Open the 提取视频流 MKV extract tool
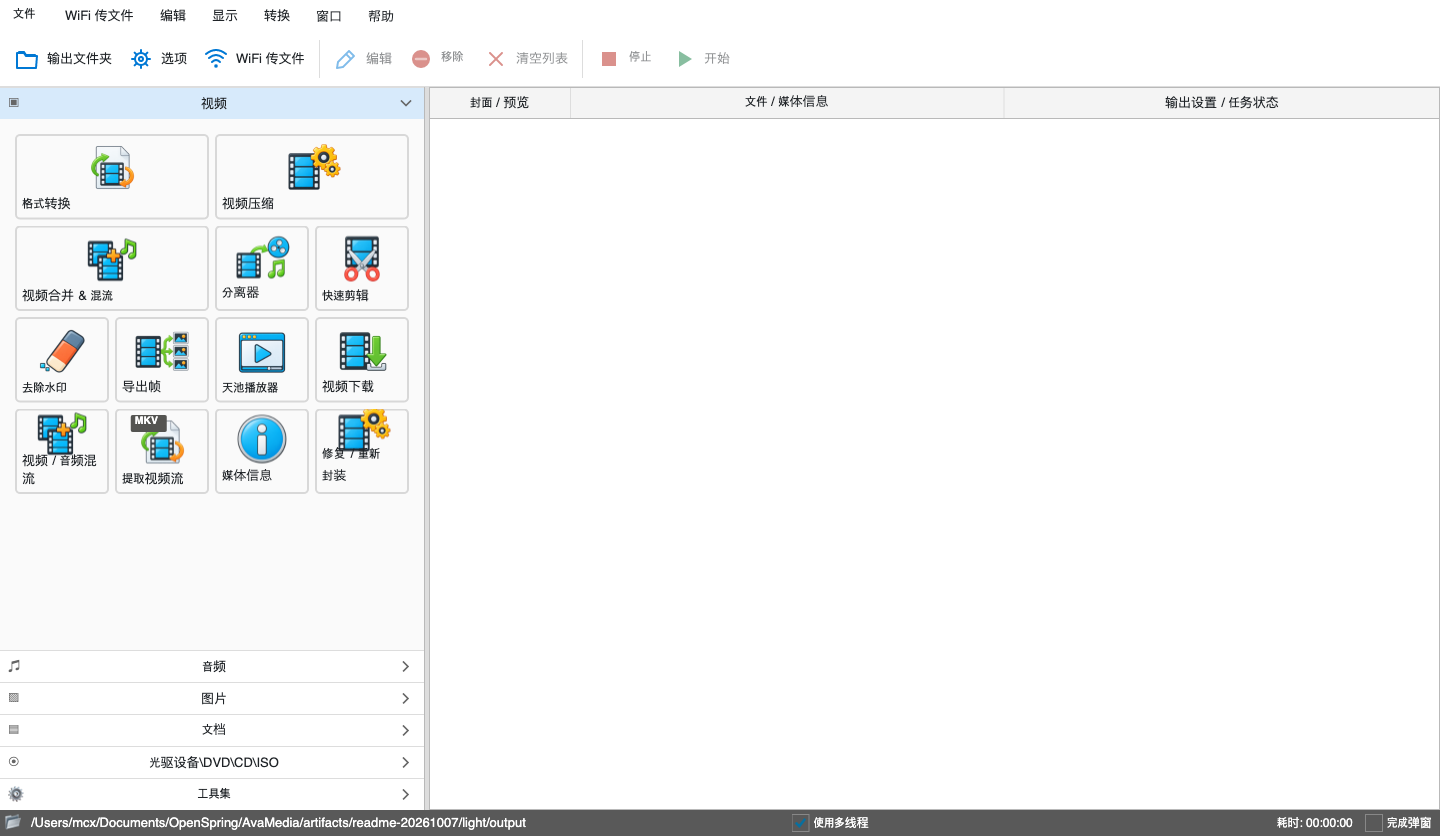Screen dimensions: 1440x836 click(x=162, y=451)
